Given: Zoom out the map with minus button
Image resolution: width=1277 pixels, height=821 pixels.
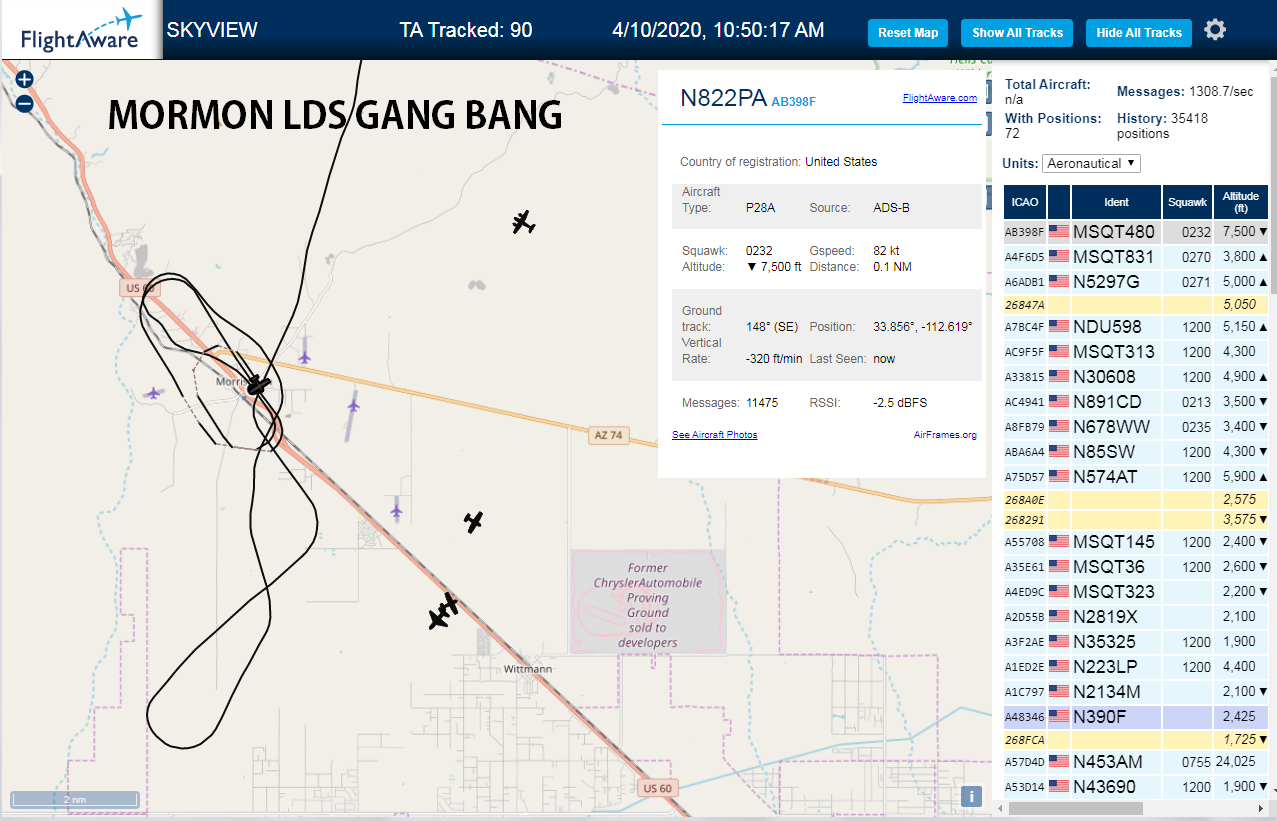Looking at the screenshot, I should pyautogui.click(x=25, y=103).
